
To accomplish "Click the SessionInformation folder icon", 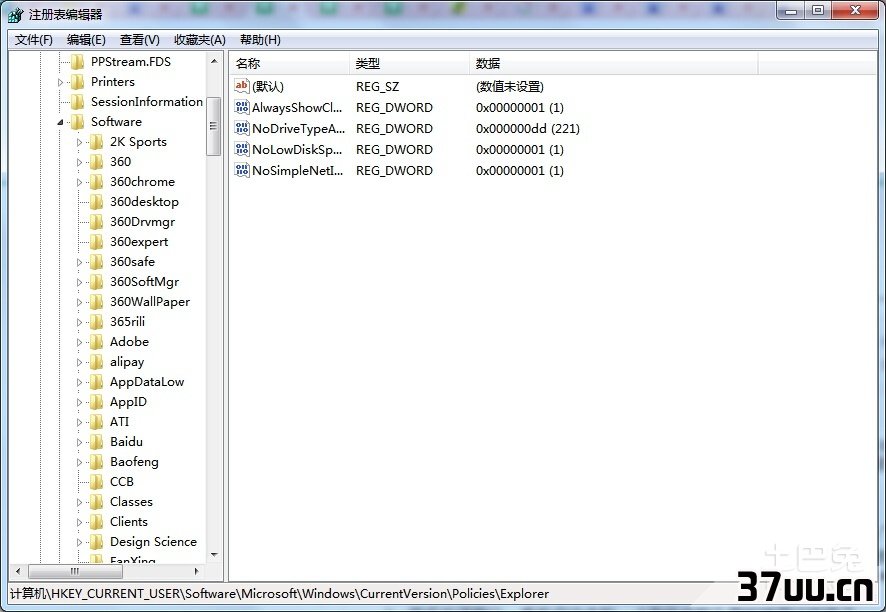I will pyautogui.click(x=77, y=102).
